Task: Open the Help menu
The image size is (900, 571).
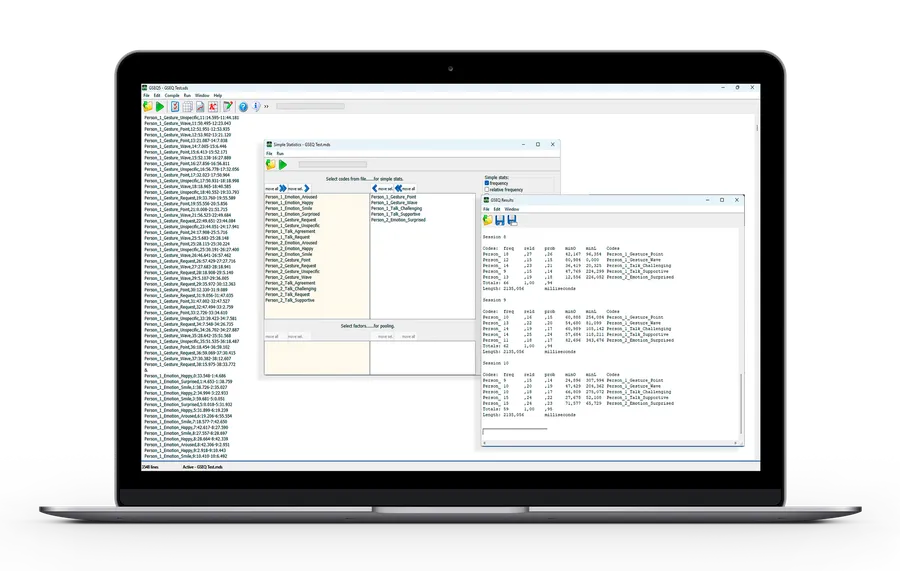Action: point(218,95)
